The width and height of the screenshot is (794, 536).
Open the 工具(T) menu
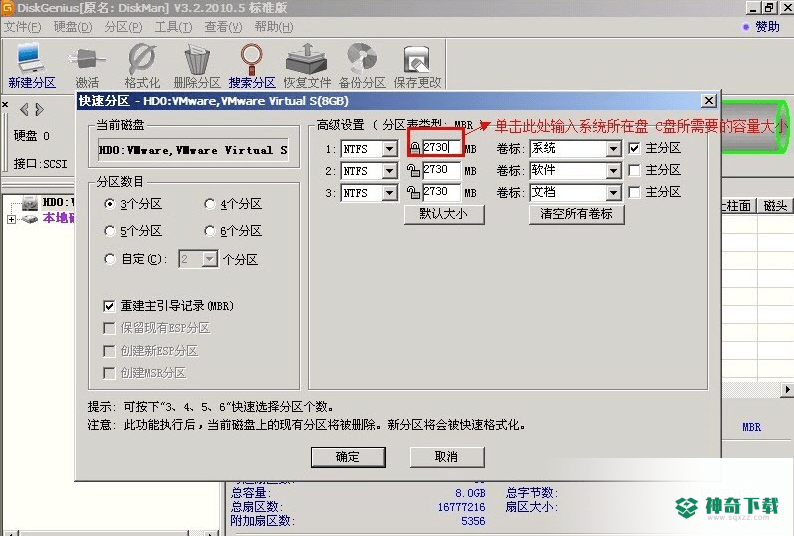pyautogui.click(x=173, y=27)
